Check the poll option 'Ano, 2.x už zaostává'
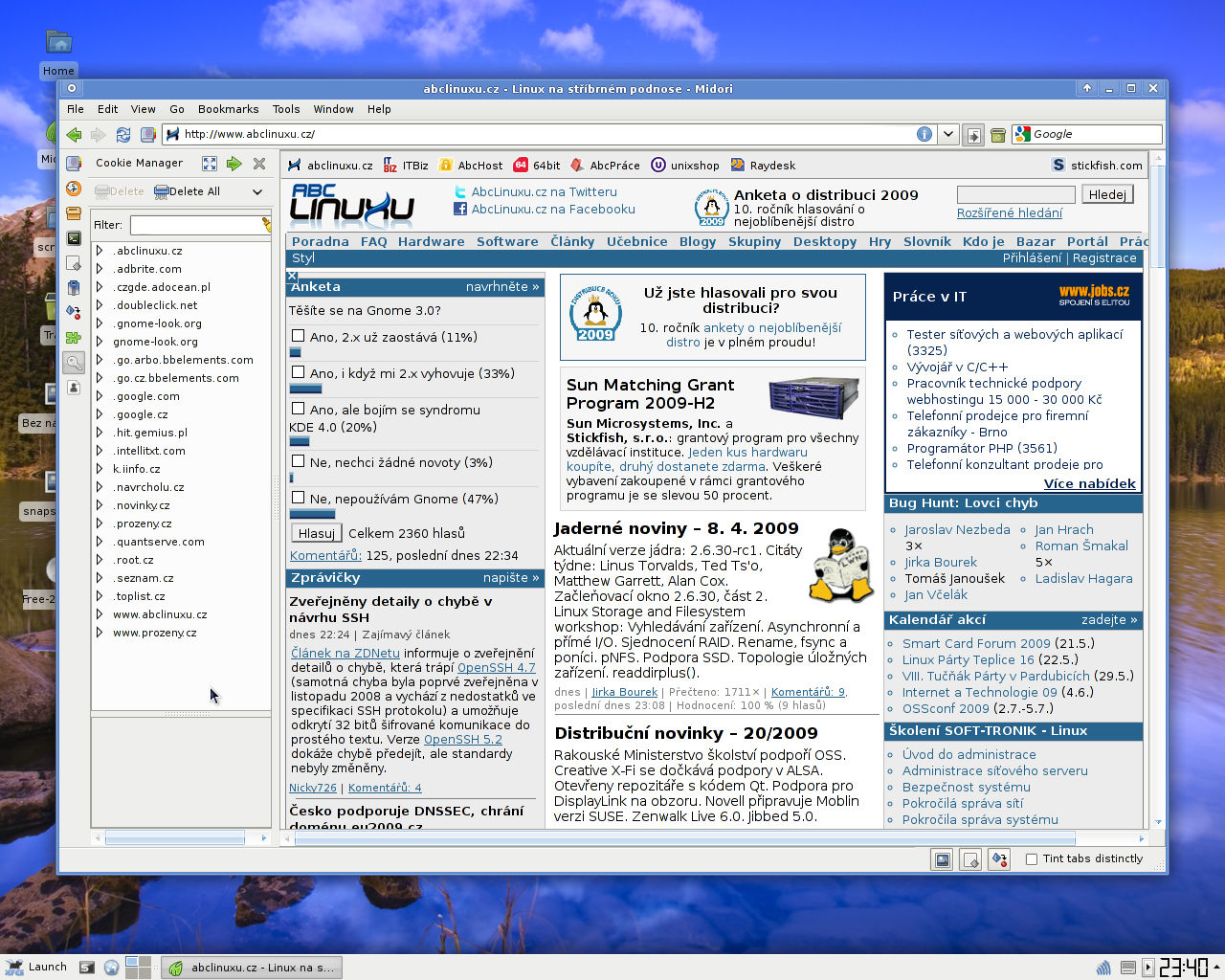This screenshot has height=980, width=1225. 299,336
